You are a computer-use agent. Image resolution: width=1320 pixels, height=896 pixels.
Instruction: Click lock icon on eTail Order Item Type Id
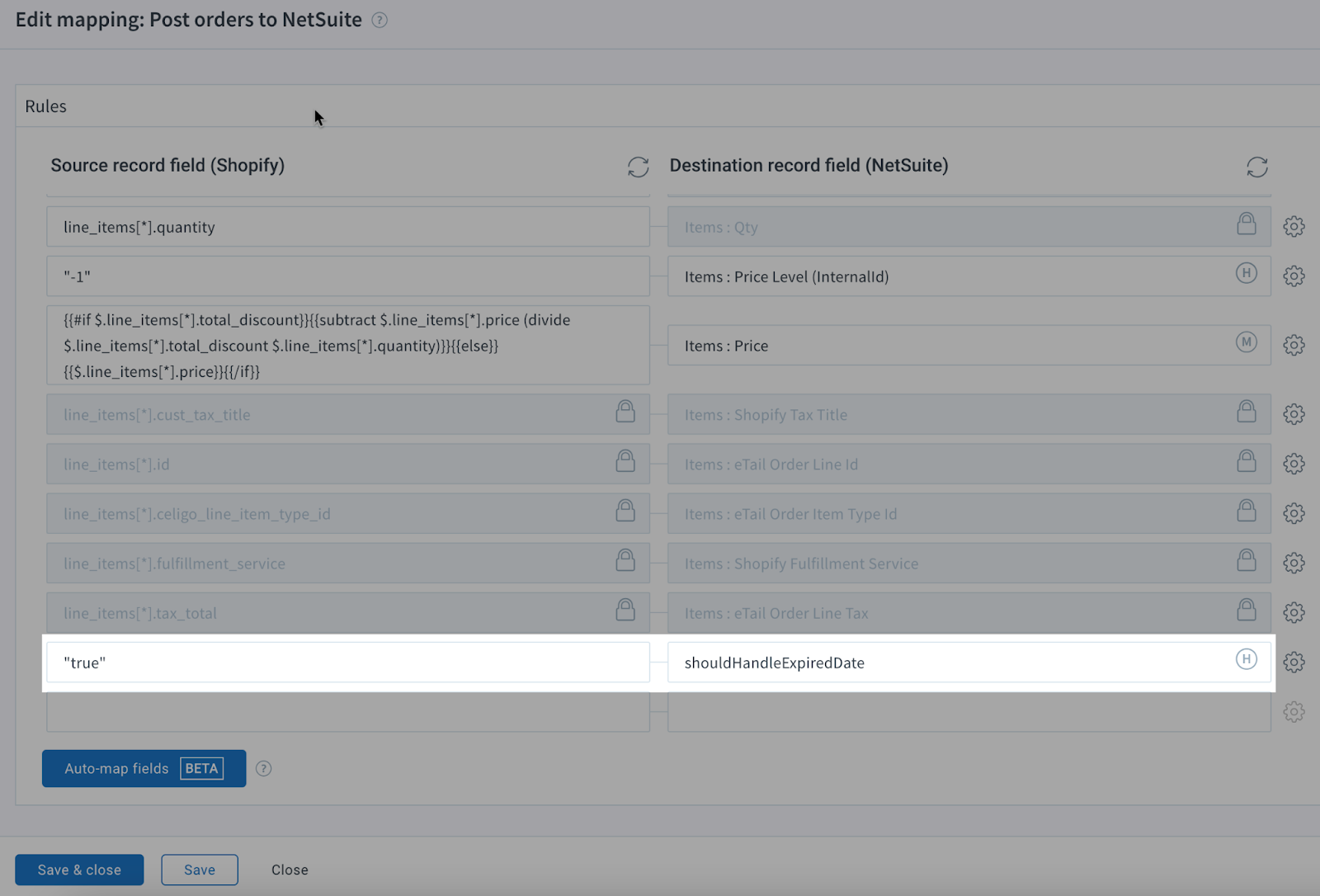pos(1247,510)
